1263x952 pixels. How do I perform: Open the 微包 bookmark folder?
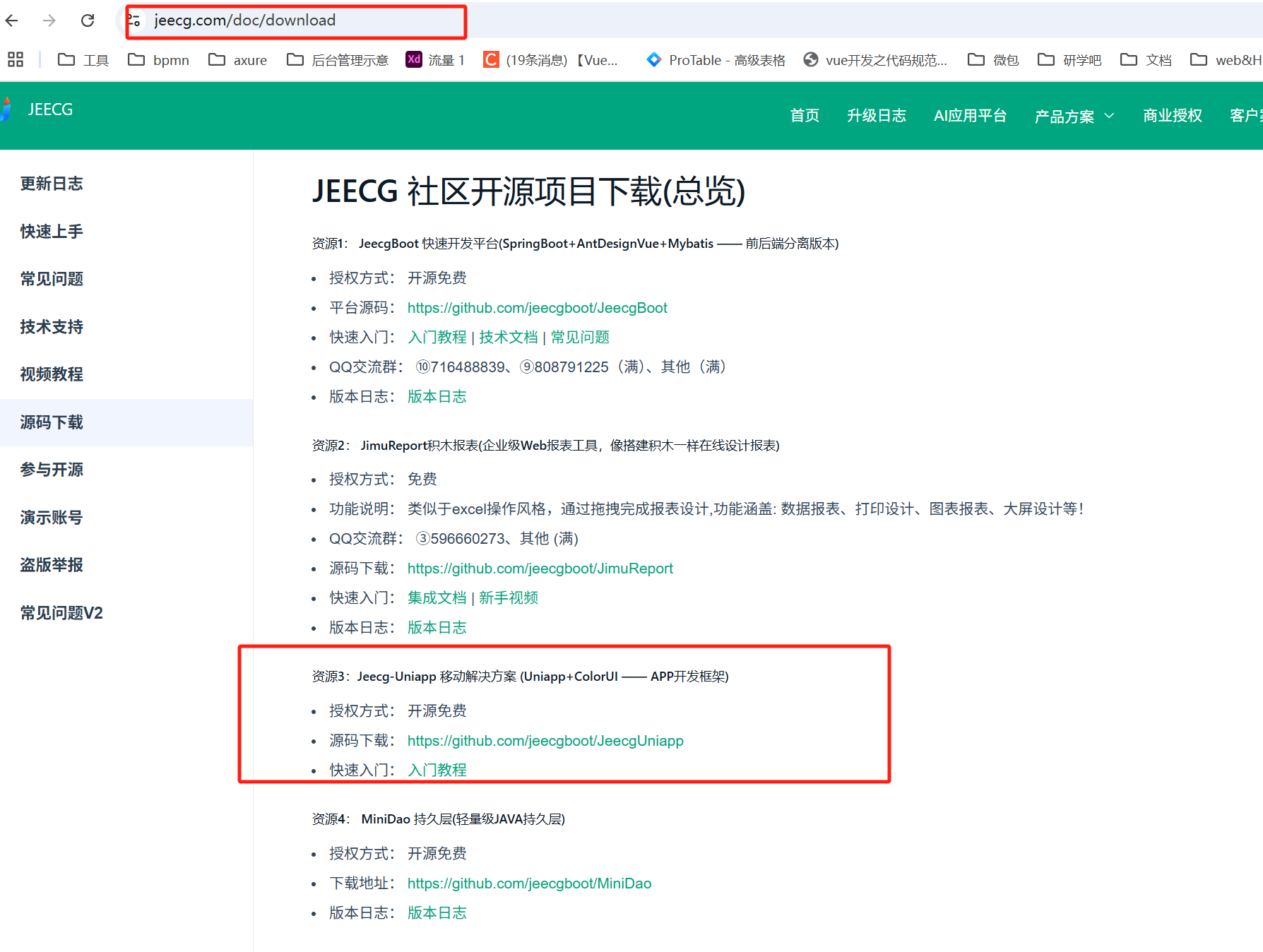point(993,60)
